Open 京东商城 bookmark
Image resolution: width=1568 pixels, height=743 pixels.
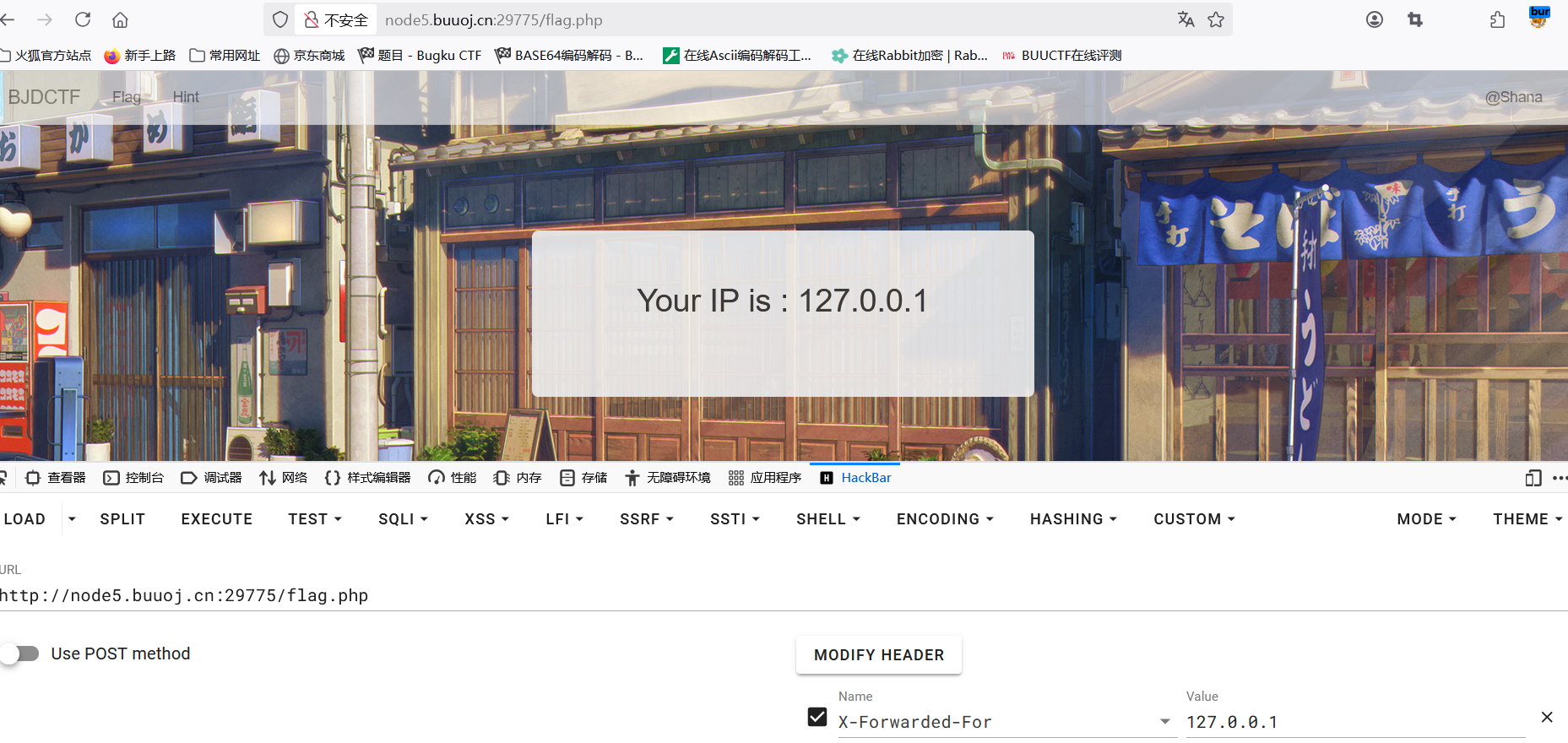click(309, 55)
